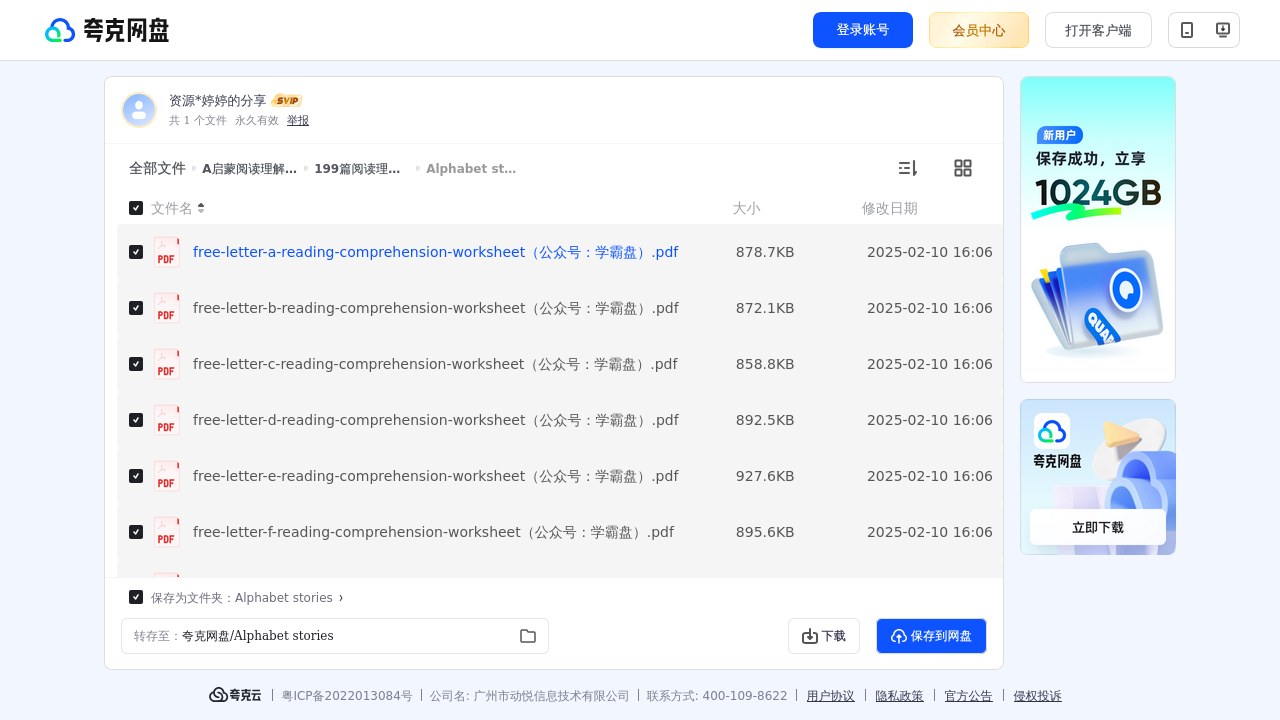Viewport: 1280px width, 720px height.
Task: Click the Quark cloud footer logo
Action: coord(235,695)
